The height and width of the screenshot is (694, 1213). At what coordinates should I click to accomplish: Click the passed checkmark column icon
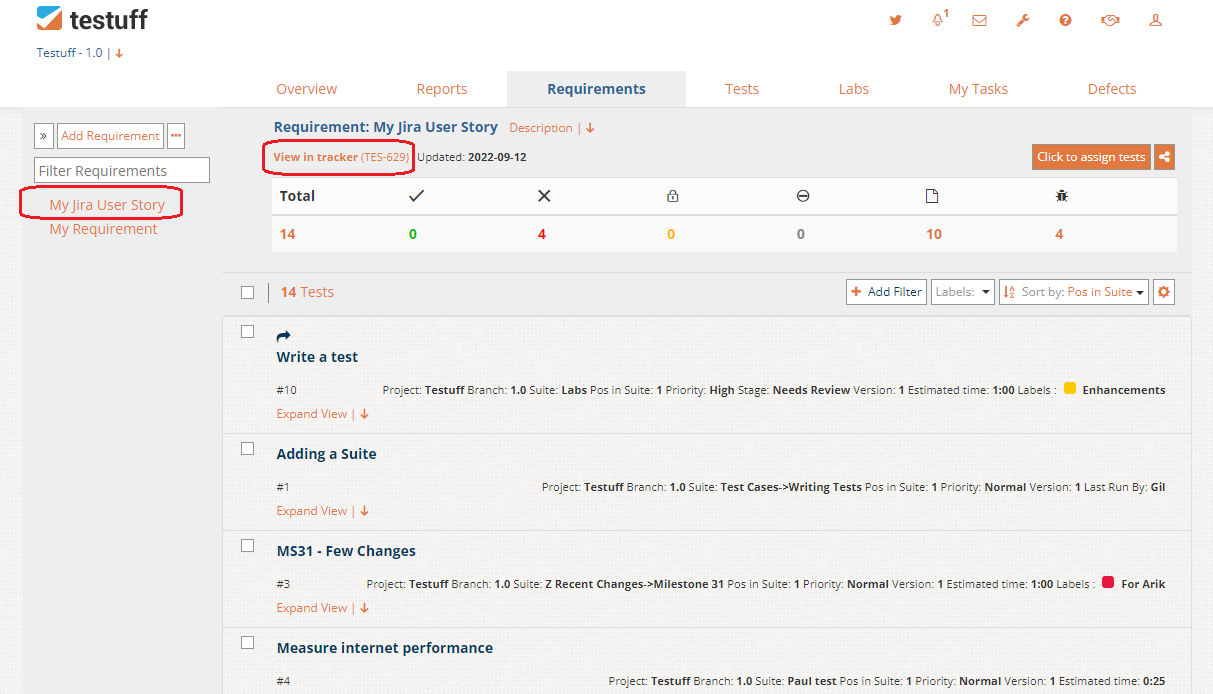(x=416, y=196)
